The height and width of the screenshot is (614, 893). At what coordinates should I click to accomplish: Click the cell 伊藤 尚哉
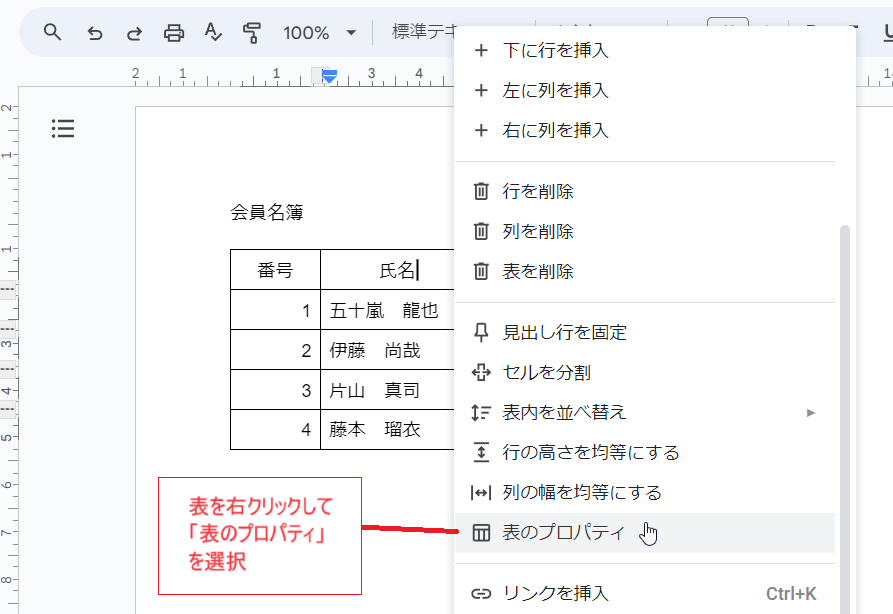point(388,350)
